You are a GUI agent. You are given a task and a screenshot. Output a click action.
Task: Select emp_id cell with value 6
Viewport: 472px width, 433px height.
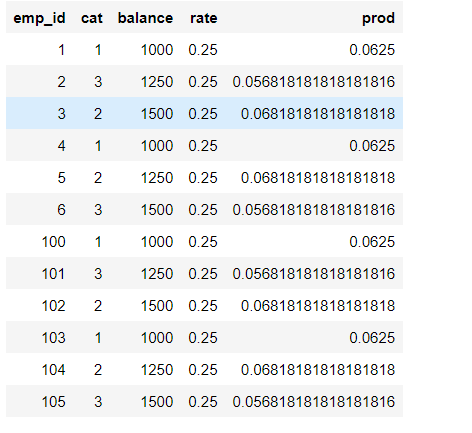pos(61,210)
